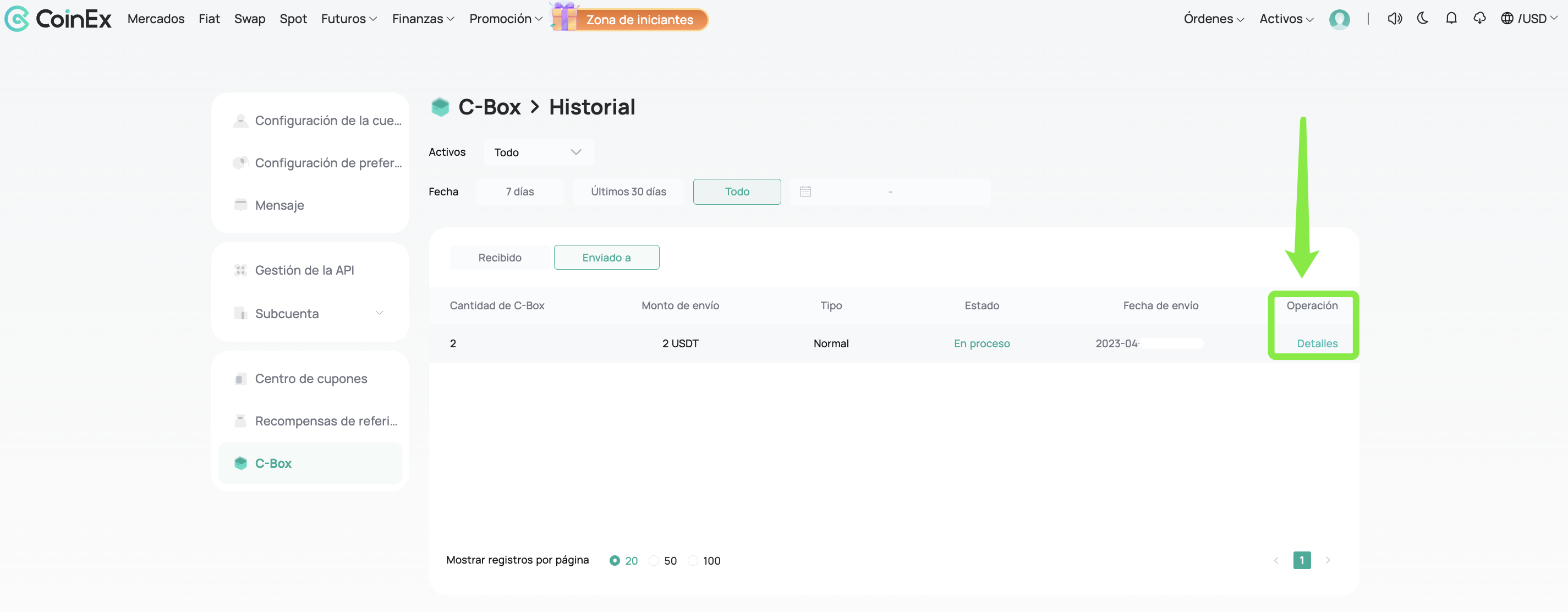The image size is (1568, 612).
Task: Click the custom date range field
Action: (x=890, y=192)
